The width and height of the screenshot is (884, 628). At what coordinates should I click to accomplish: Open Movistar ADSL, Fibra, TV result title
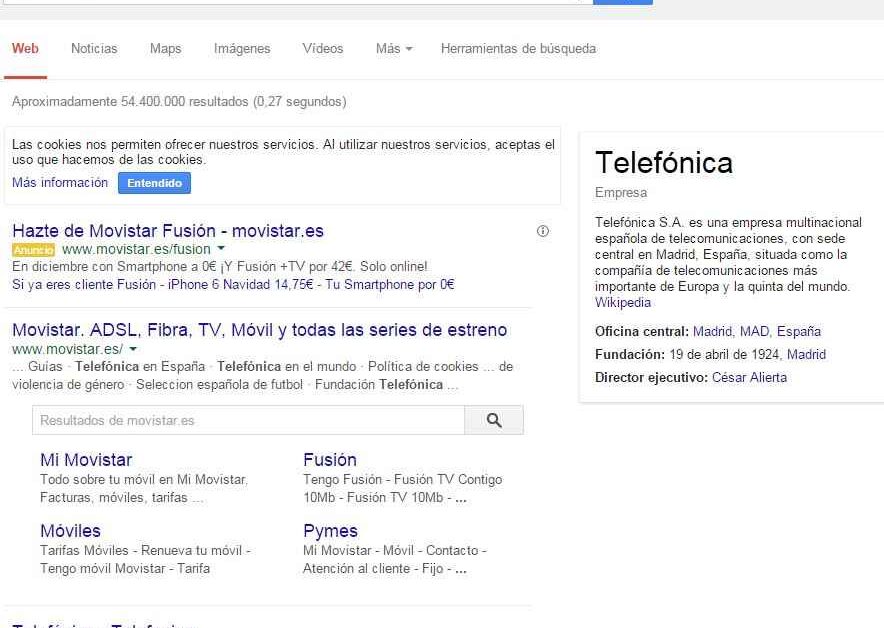(259, 330)
